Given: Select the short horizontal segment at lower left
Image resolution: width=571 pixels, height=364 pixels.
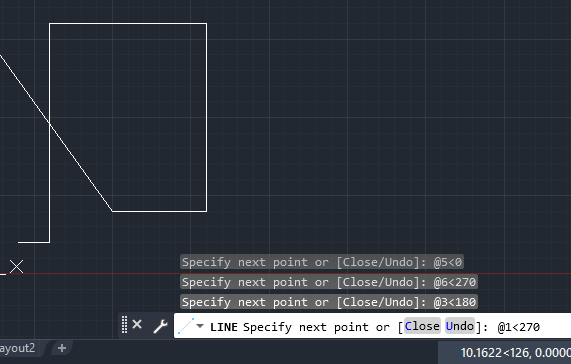Looking at the screenshot, I should pos(34,242).
